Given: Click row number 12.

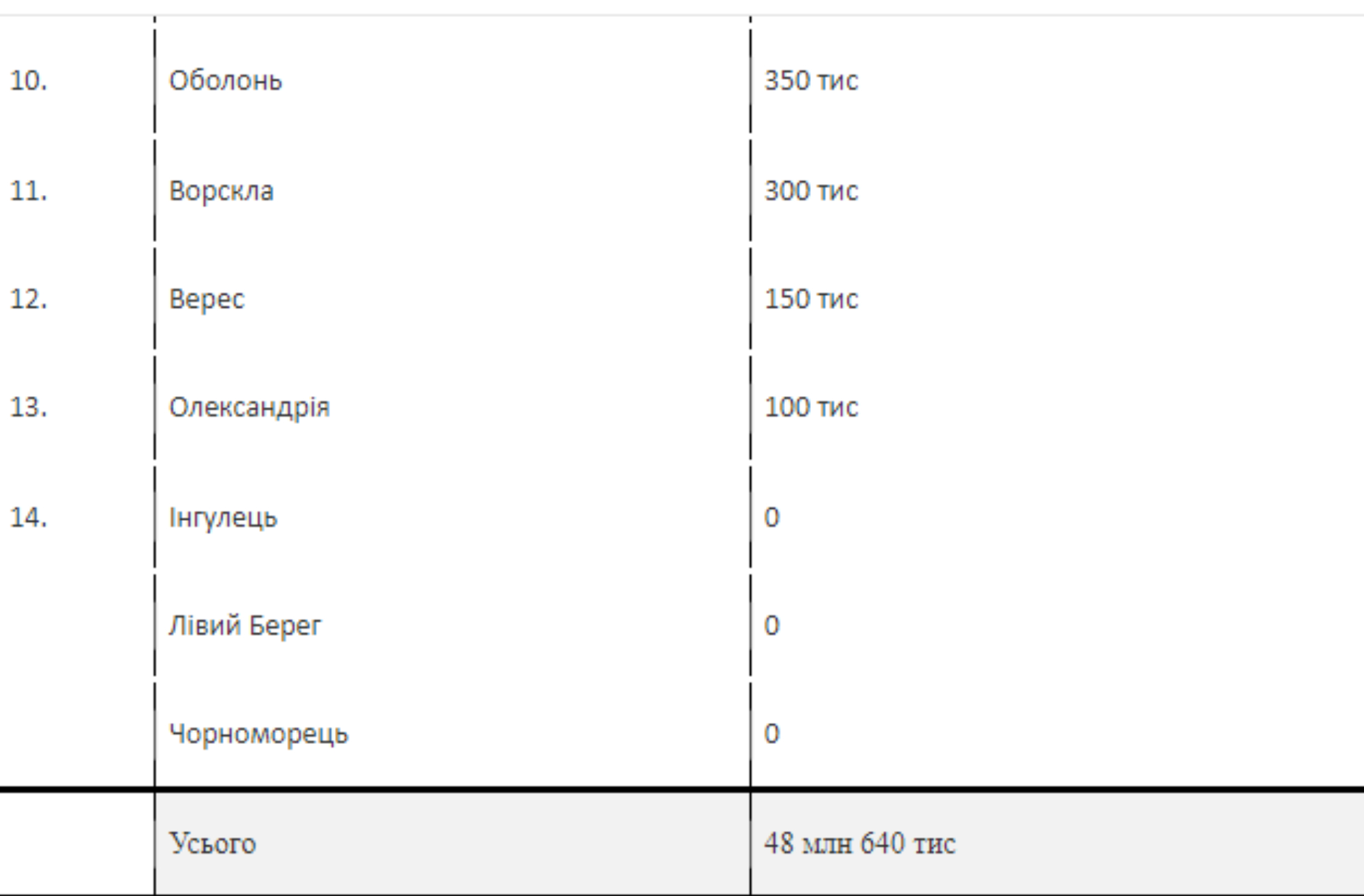Looking at the screenshot, I should tap(29, 299).
